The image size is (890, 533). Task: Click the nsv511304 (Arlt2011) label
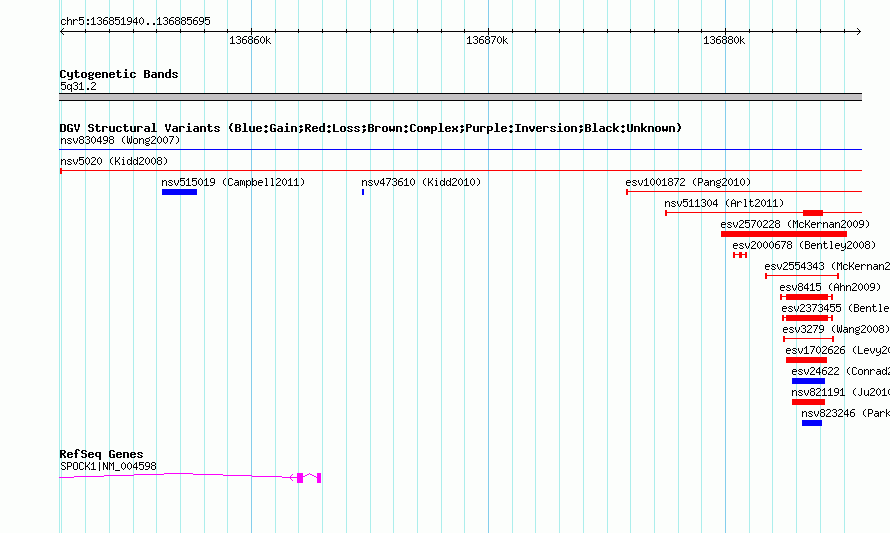pos(724,203)
